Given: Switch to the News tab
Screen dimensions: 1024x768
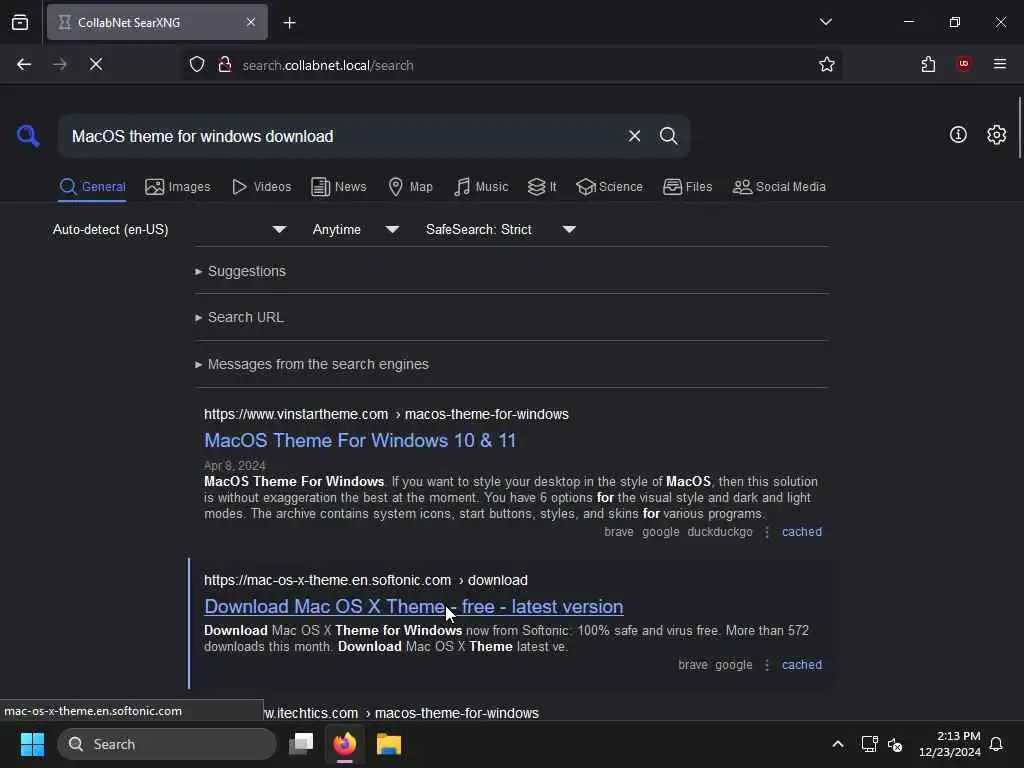Looking at the screenshot, I should point(339,187).
